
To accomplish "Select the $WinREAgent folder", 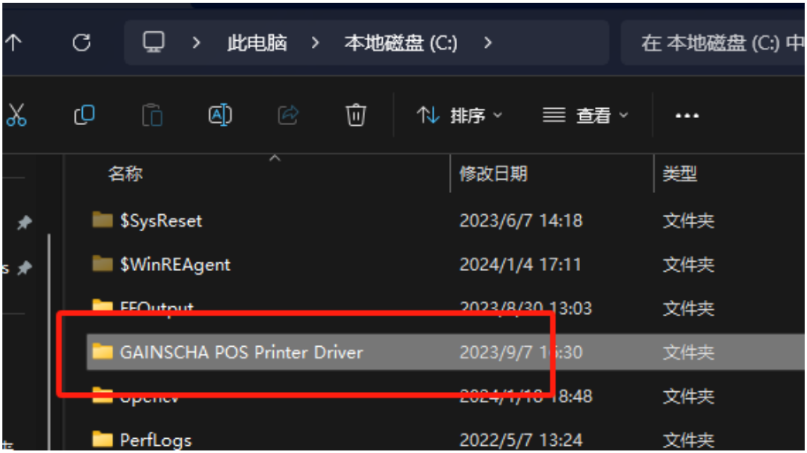I will pyautogui.click(x=445, y=265).
